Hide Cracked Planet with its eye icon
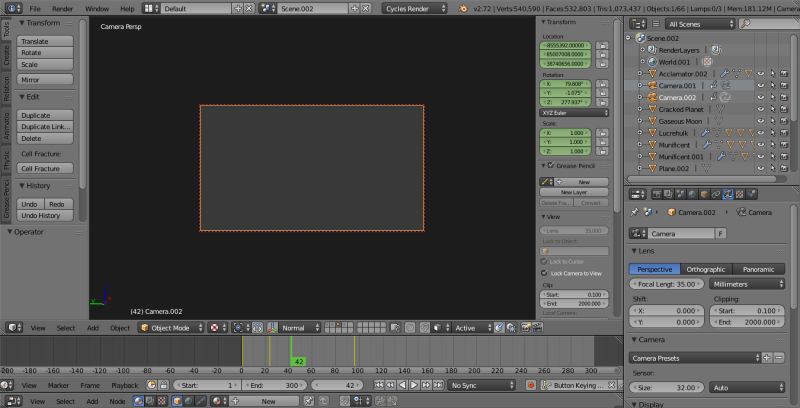Image resolution: width=800 pixels, height=408 pixels. tap(761, 109)
